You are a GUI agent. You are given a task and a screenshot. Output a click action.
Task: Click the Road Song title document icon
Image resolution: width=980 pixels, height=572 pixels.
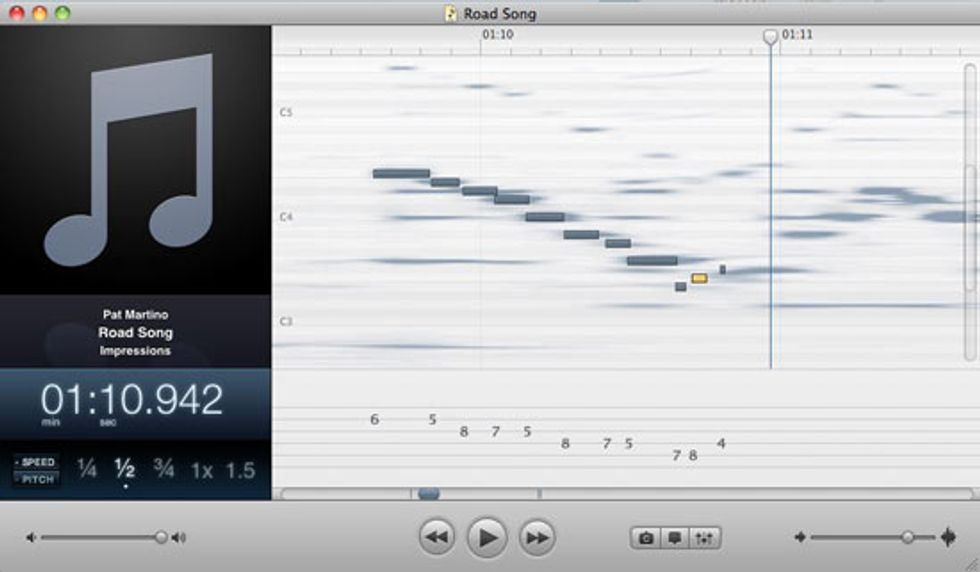pyautogui.click(x=450, y=13)
